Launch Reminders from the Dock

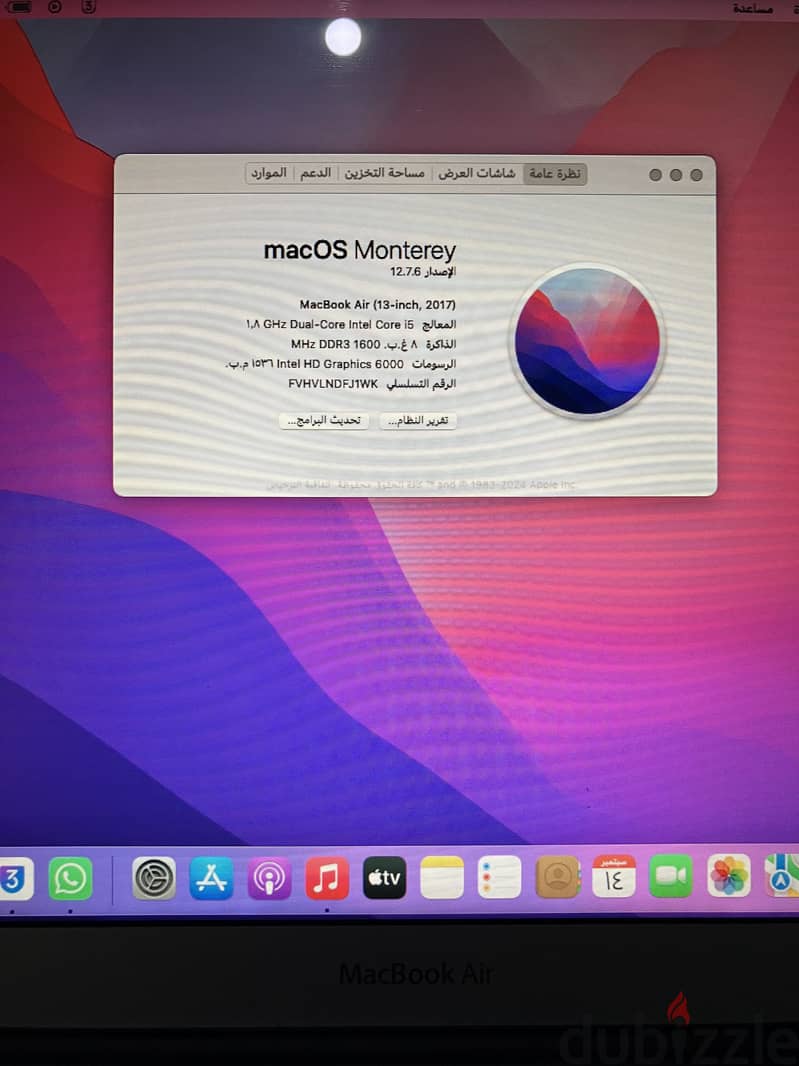(x=499, y=877)
